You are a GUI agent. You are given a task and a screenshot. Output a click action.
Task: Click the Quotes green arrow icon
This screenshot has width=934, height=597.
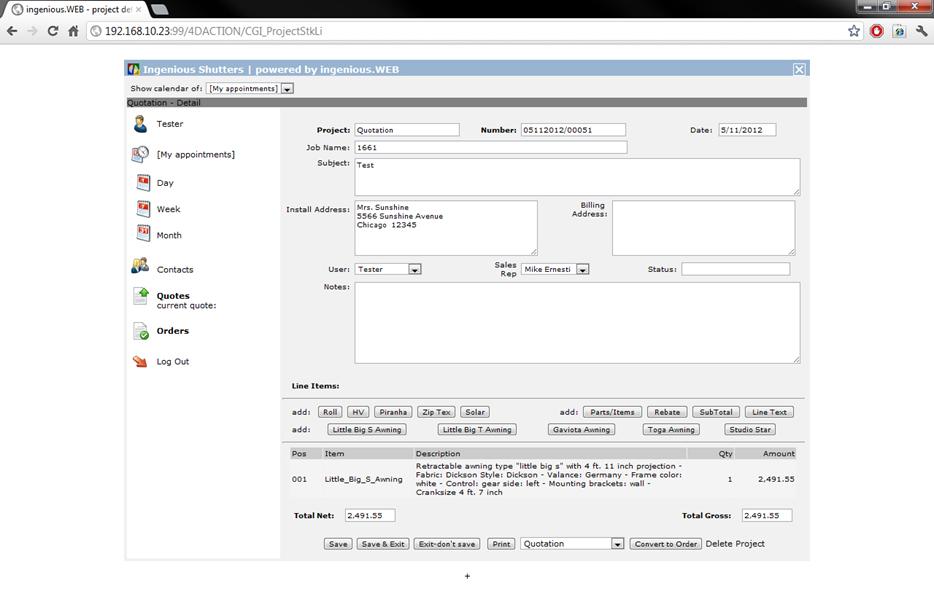[x=141, y=297]
